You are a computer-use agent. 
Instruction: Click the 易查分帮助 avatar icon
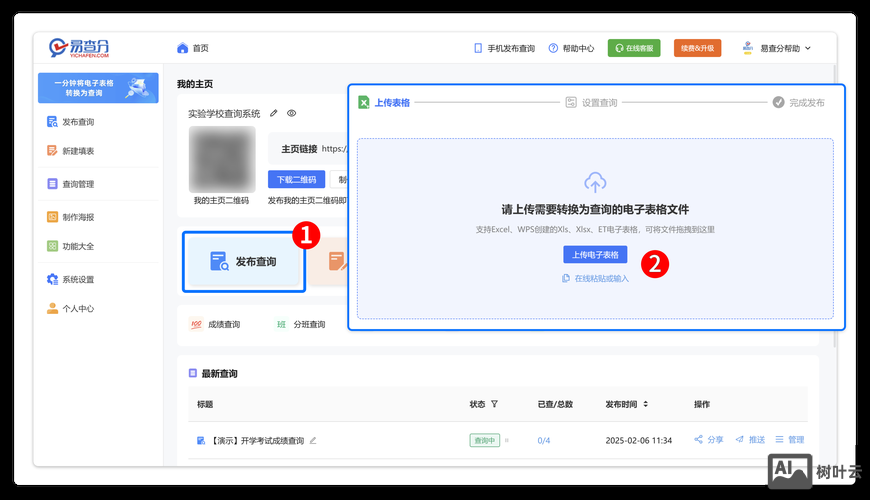(x=747, y=48)
